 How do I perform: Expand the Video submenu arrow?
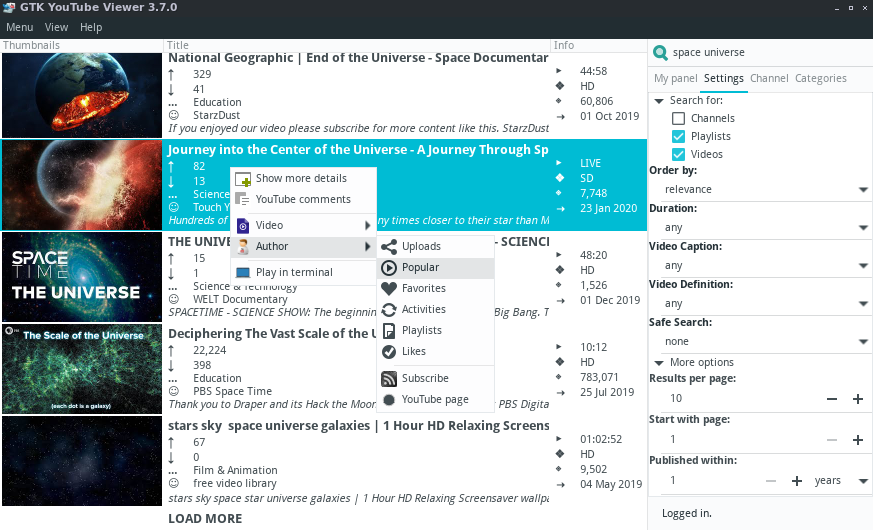tap(367, 225)
